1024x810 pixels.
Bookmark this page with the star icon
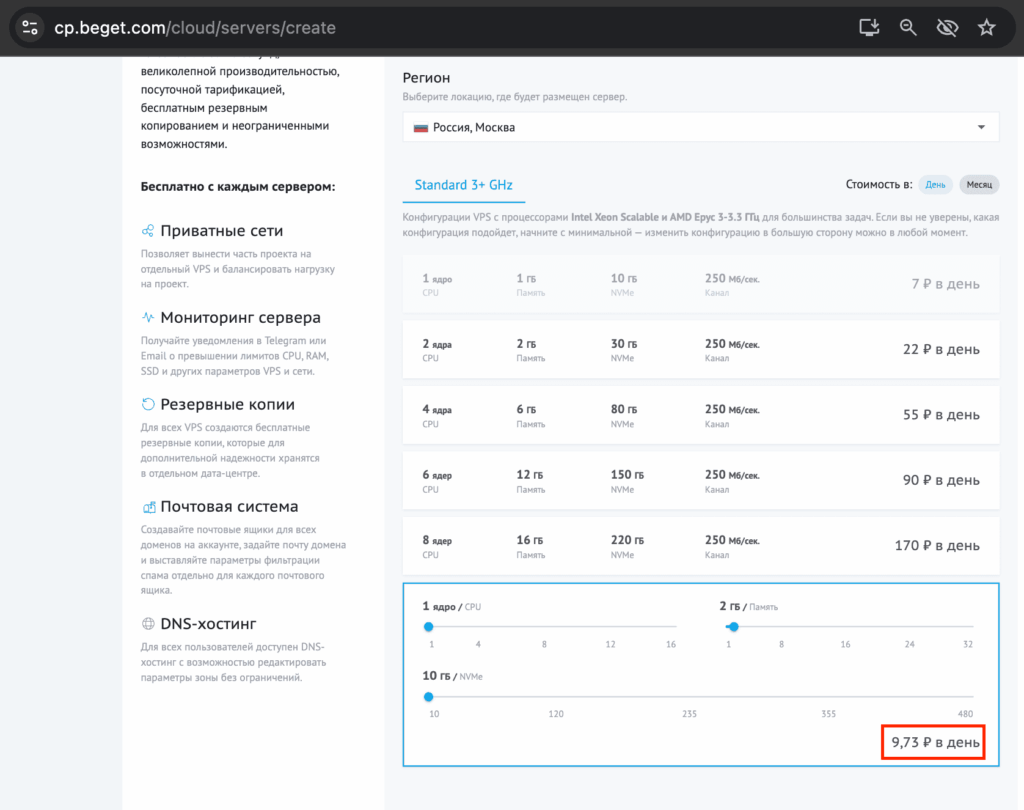coord(986,28)
